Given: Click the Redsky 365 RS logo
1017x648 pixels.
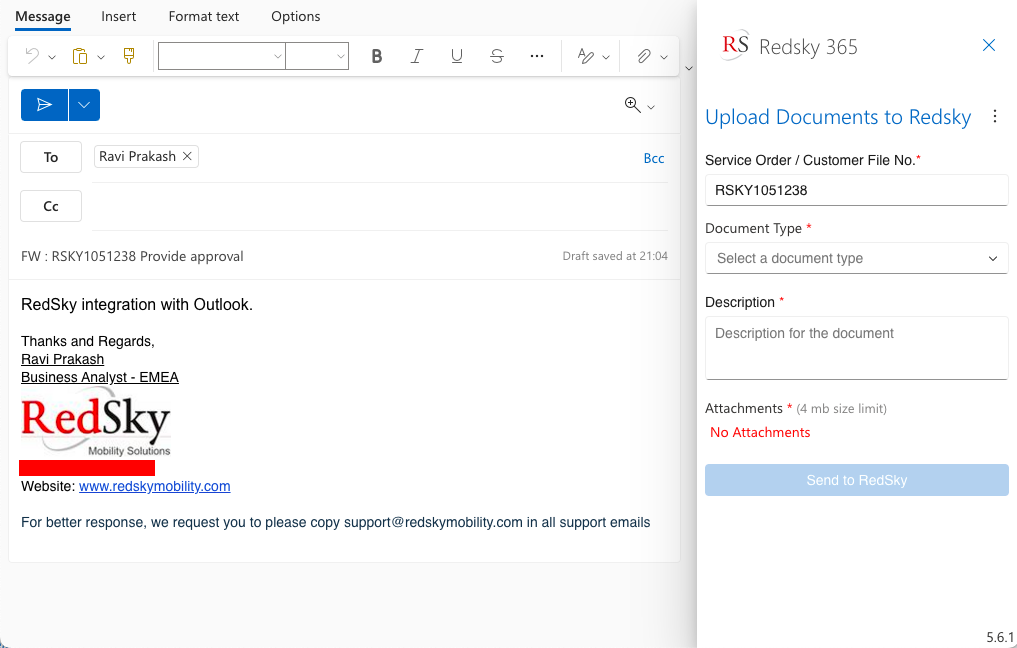Looking at the screenshot, I should click(736, 45).
